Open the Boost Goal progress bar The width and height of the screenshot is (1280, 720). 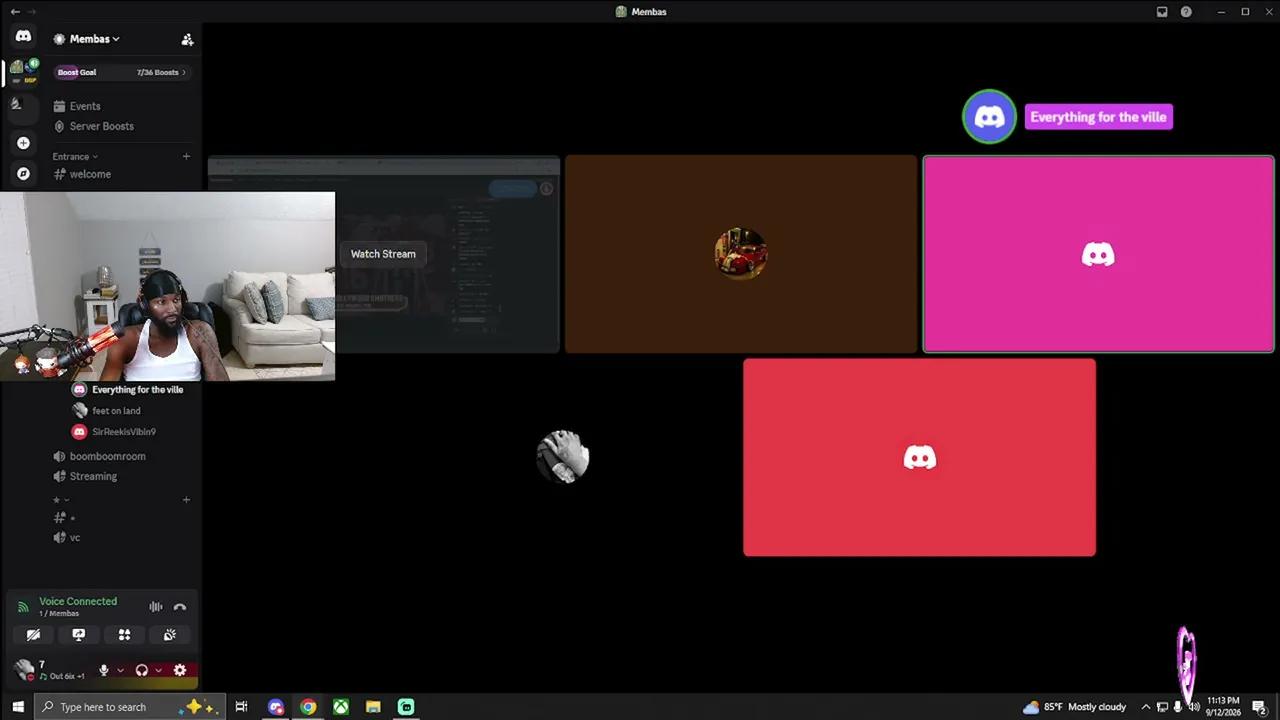[121, 72]
